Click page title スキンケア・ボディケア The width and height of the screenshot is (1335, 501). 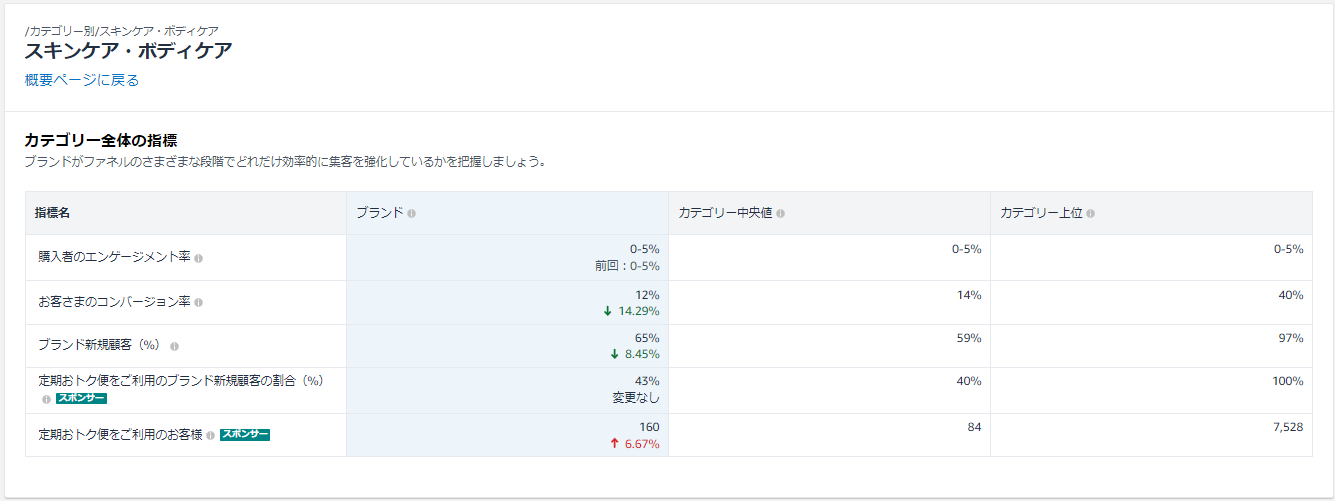[129, 51]
